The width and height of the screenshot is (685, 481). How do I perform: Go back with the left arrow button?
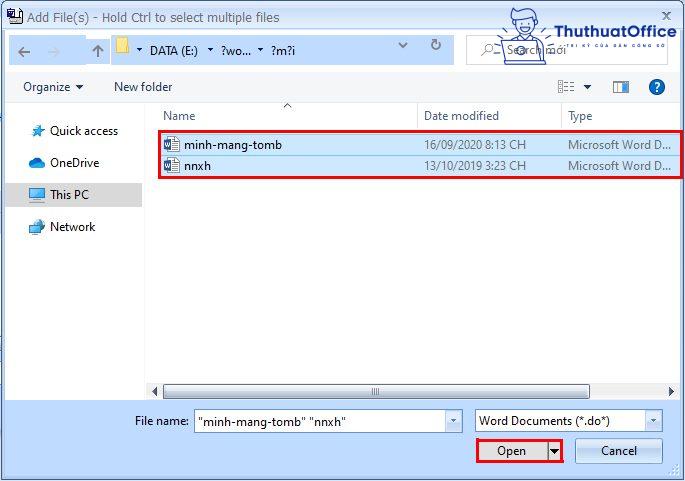24,52
